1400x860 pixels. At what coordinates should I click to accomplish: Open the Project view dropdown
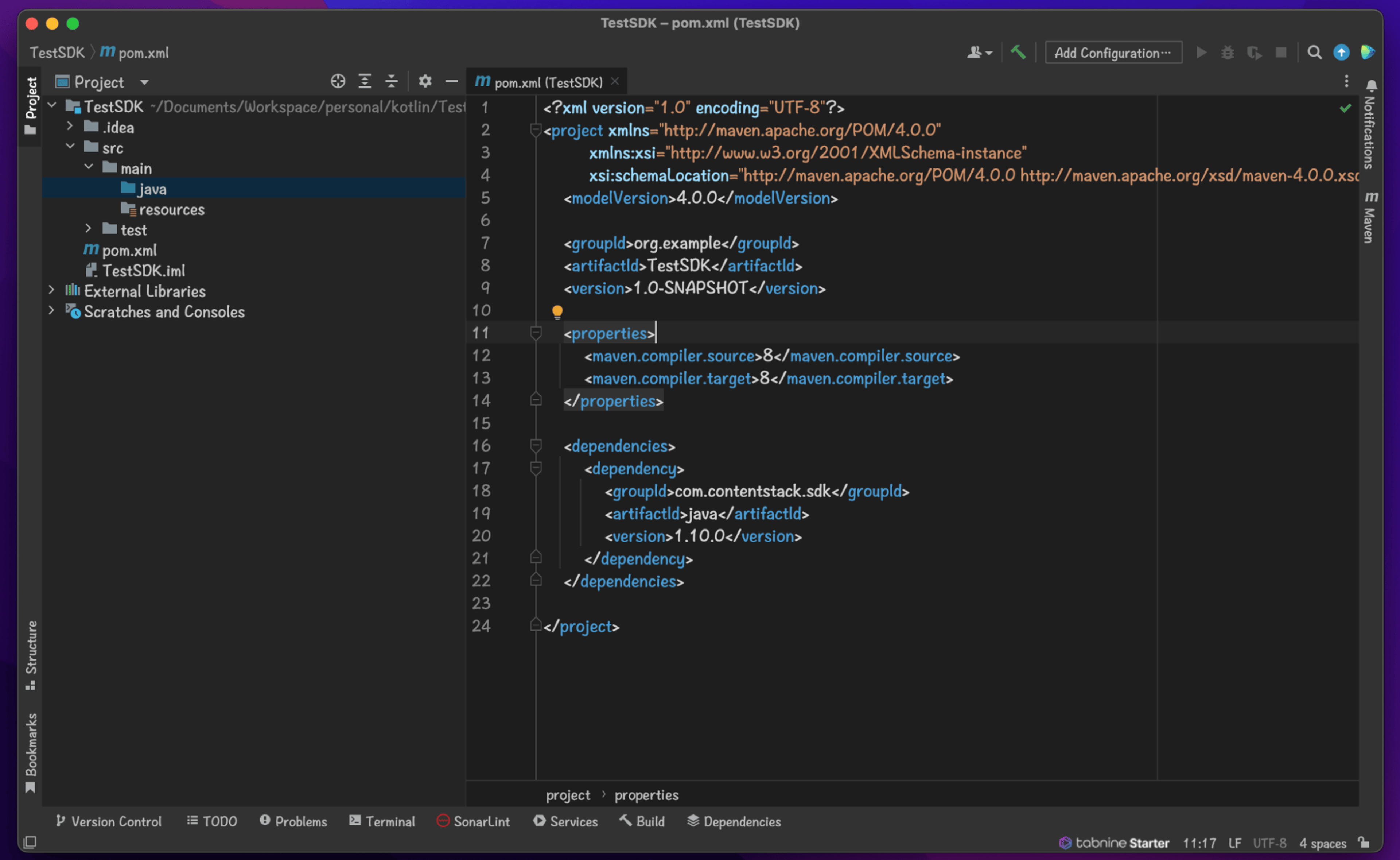(x=144, y=82)
